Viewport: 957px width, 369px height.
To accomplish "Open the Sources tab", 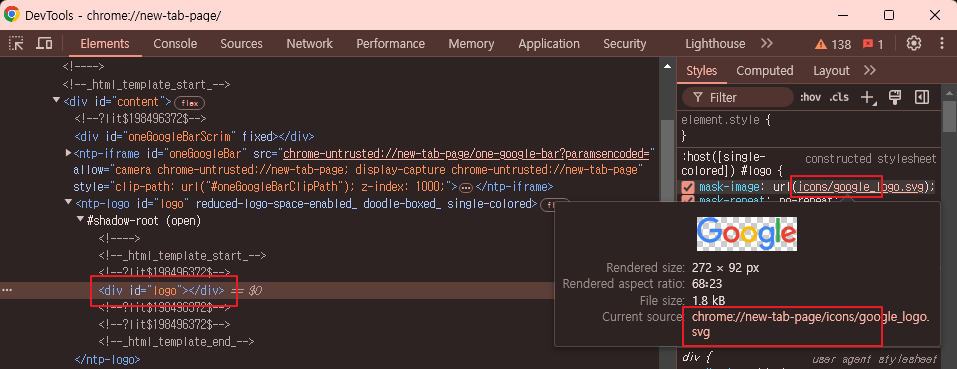I will 242,44.
